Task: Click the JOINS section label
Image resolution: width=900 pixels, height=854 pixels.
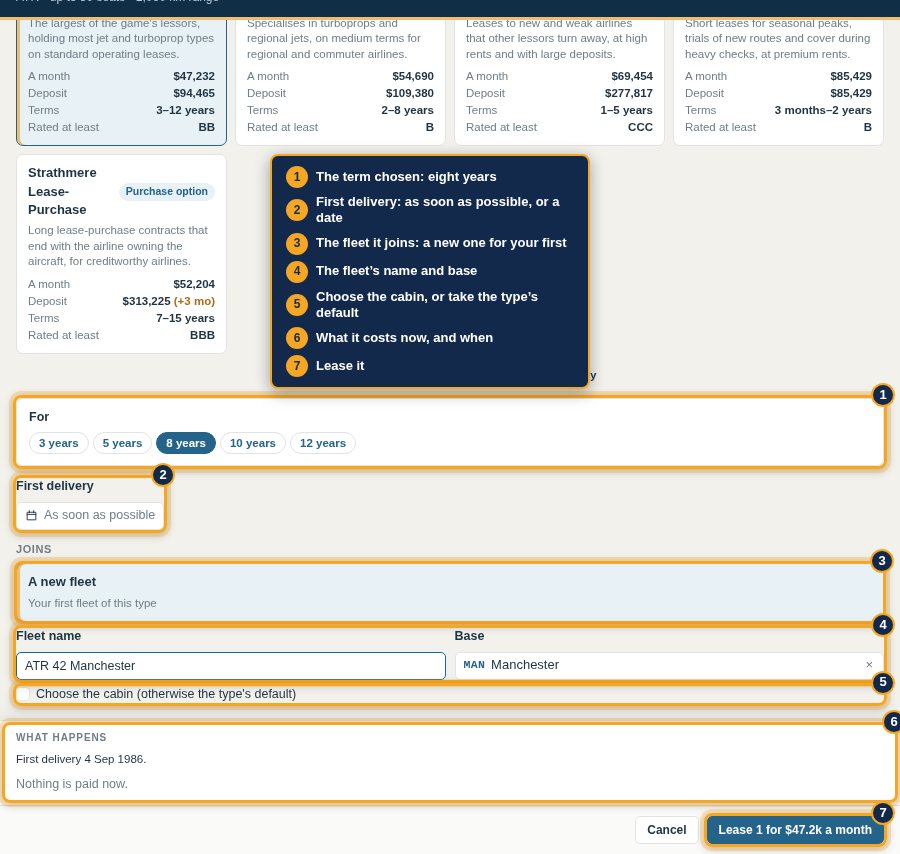Action: [x=34, y=549]
